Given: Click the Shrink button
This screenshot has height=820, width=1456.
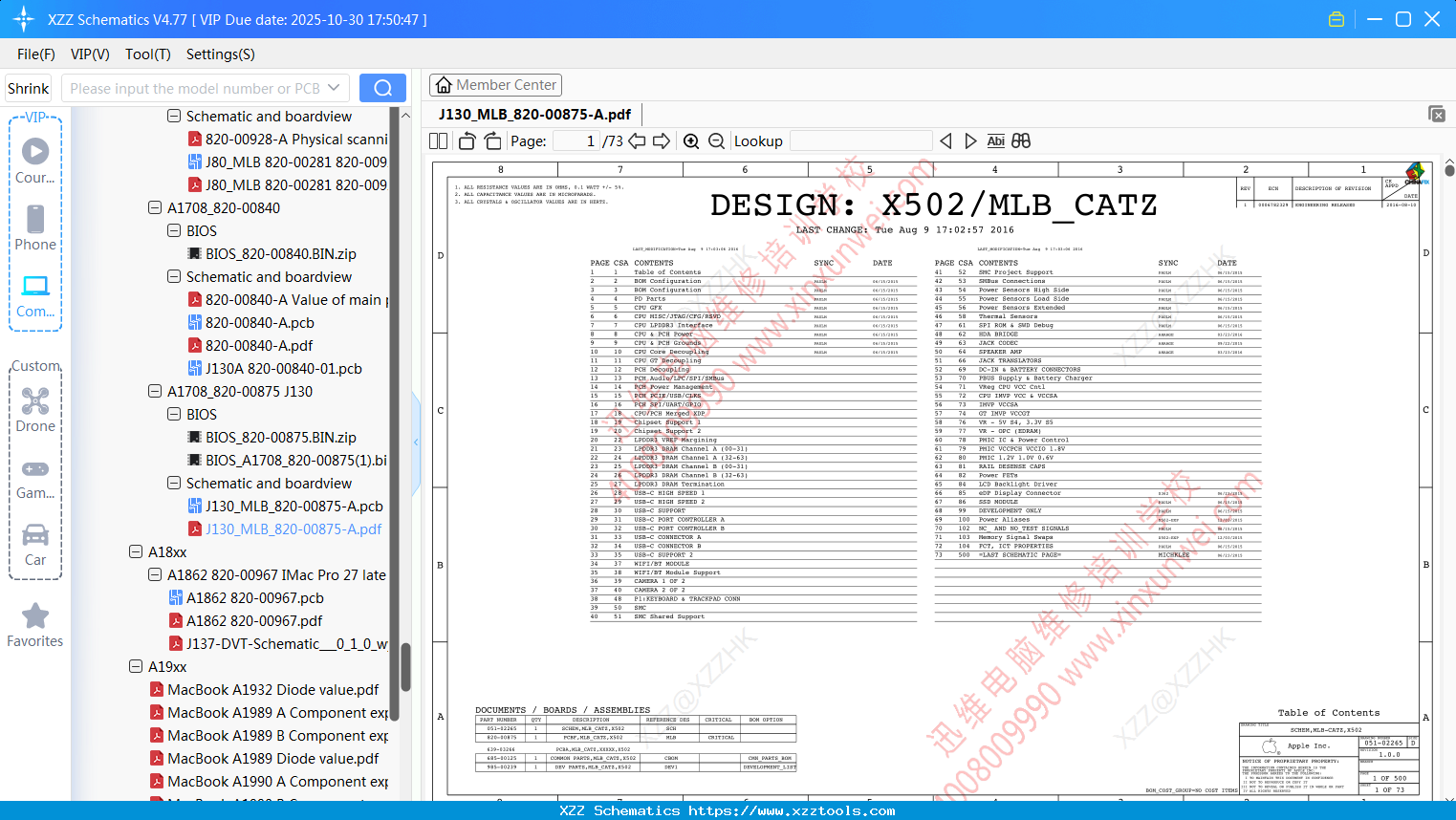Looking at the screenshot, I should [29, 88].
